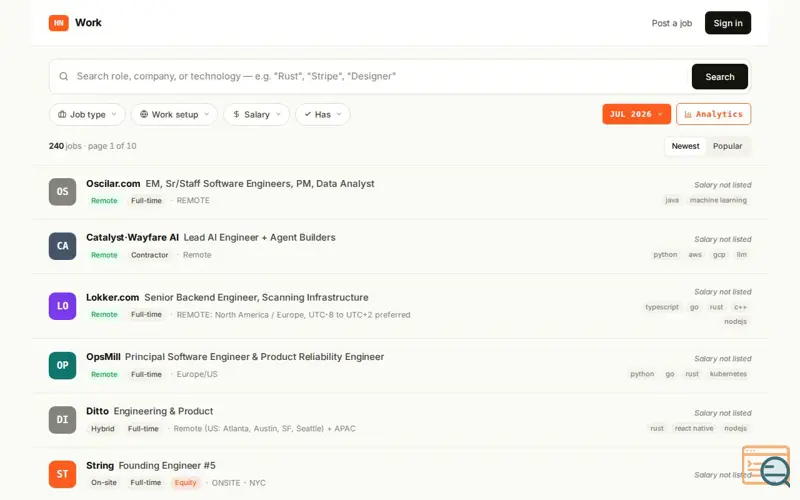
Task: Click the On-site tag on String row
Action: point(104,483)
